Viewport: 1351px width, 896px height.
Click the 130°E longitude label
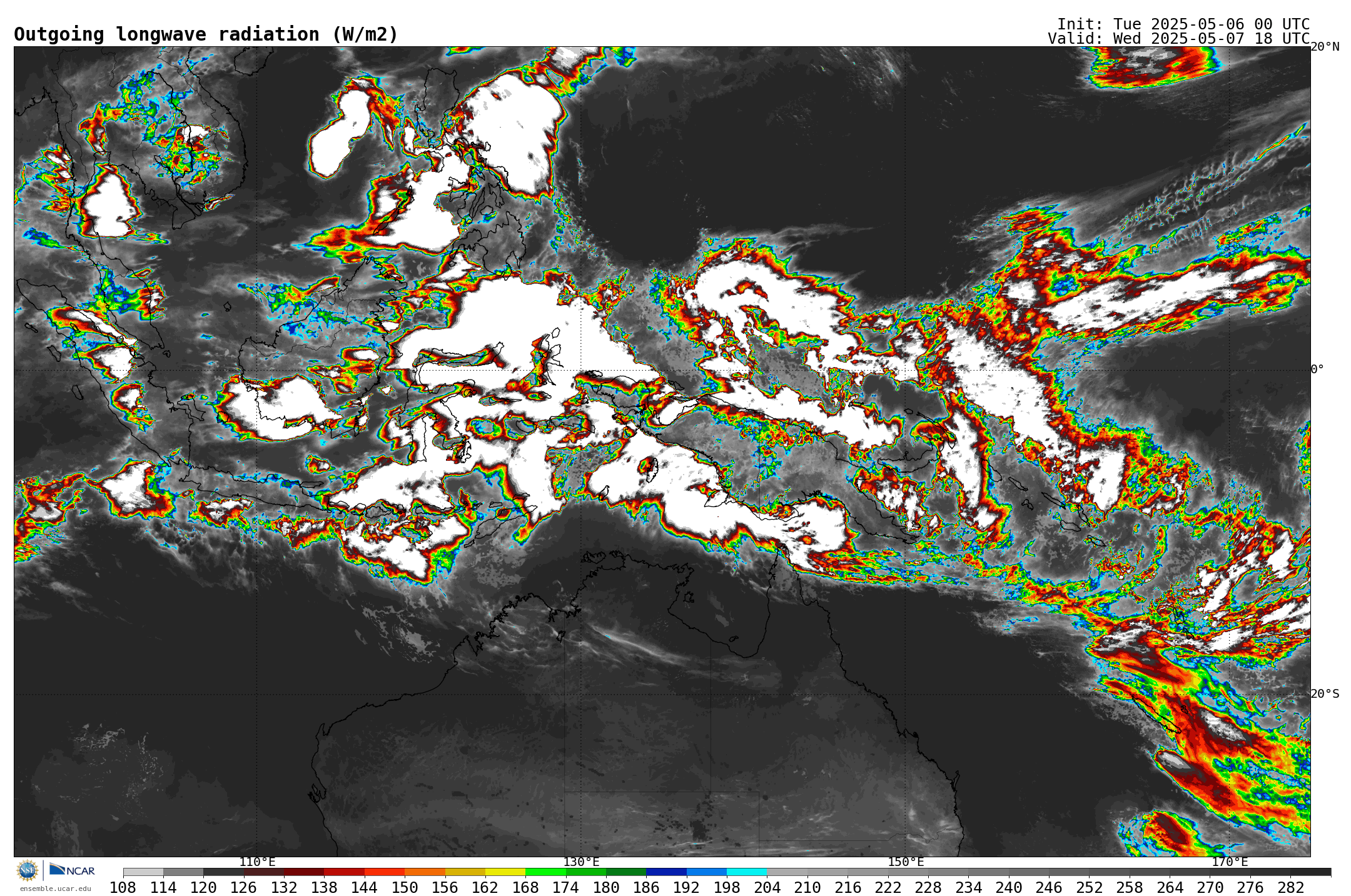pos(581,862)
